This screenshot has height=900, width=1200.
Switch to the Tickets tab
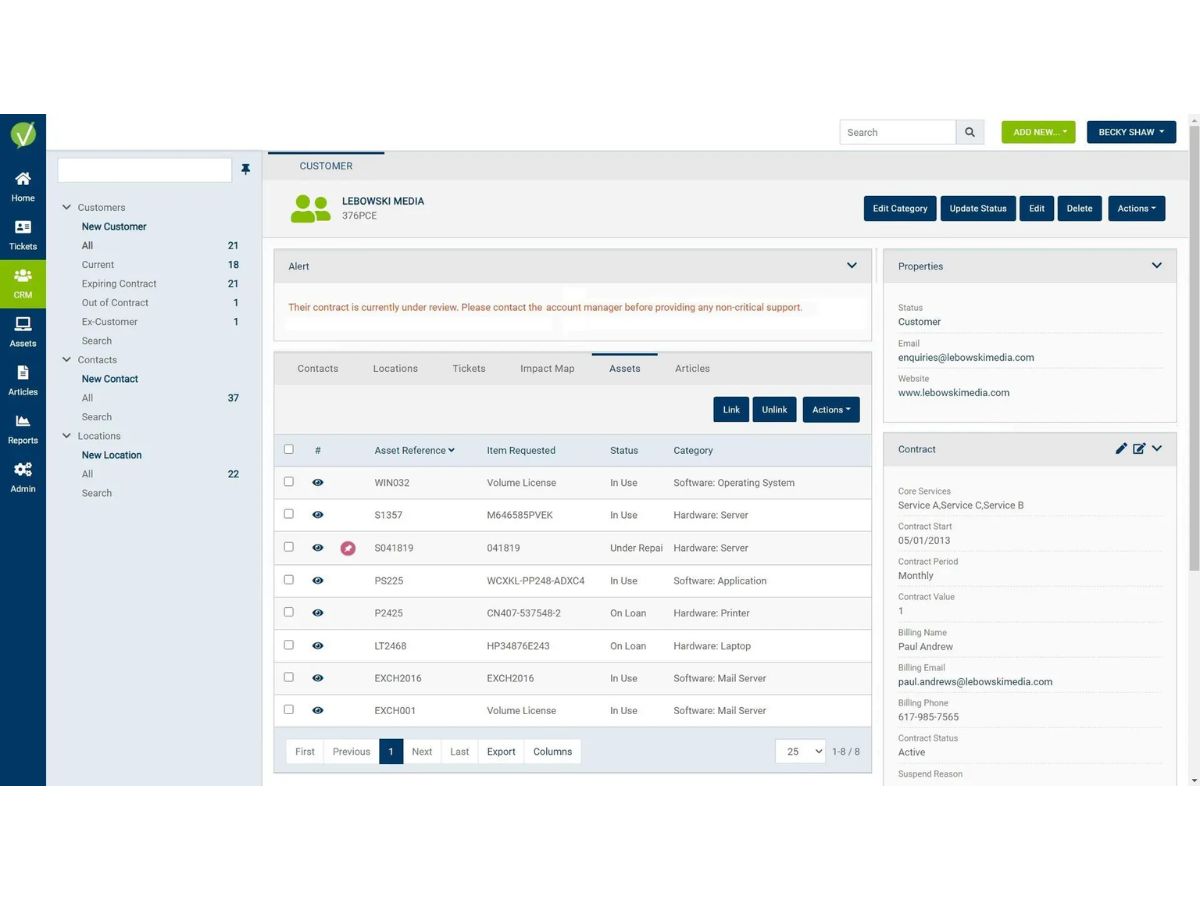click(469, 368)
